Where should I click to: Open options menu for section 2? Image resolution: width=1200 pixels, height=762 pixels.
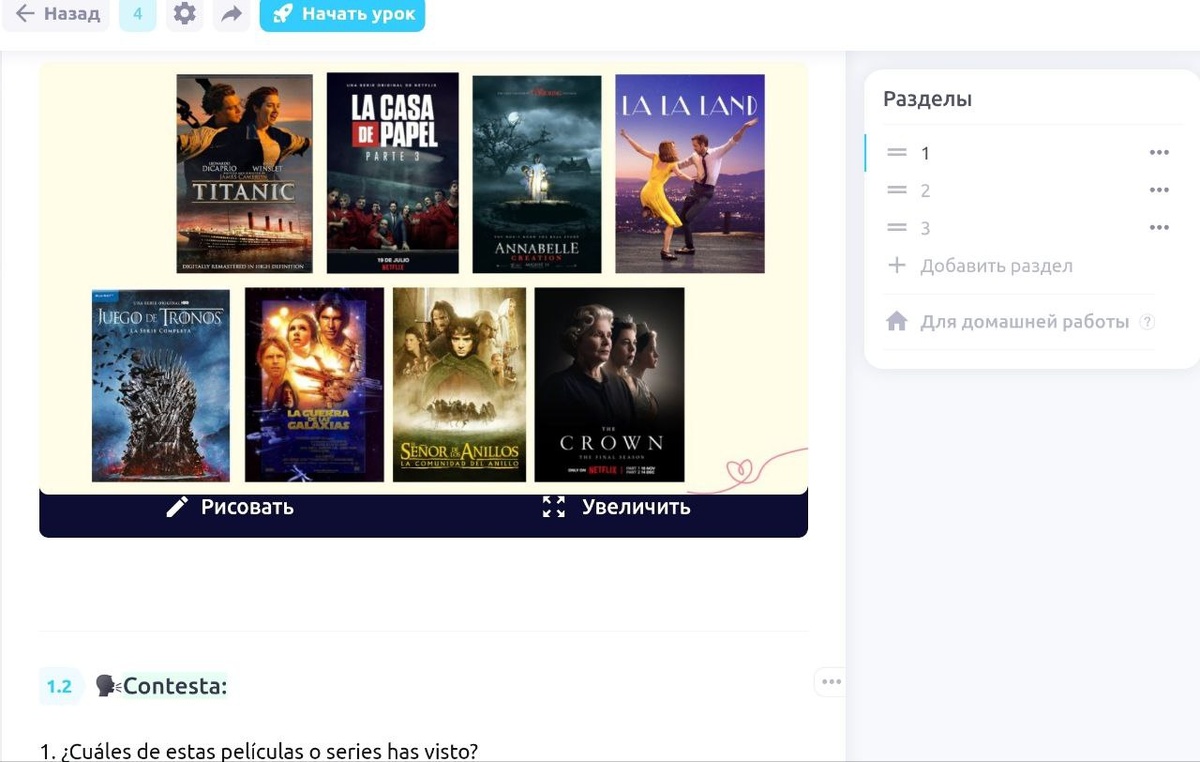coord(1159,190)
